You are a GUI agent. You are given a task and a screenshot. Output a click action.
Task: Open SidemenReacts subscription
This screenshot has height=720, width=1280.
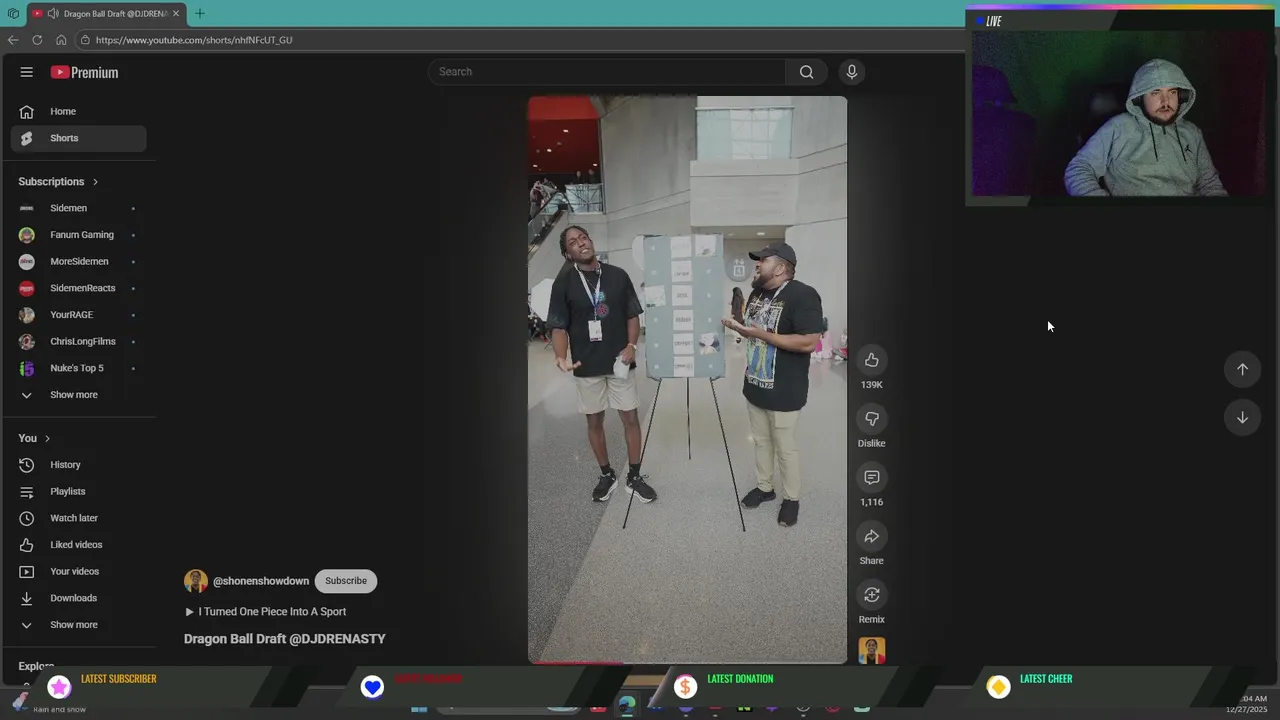click(78, 288)
